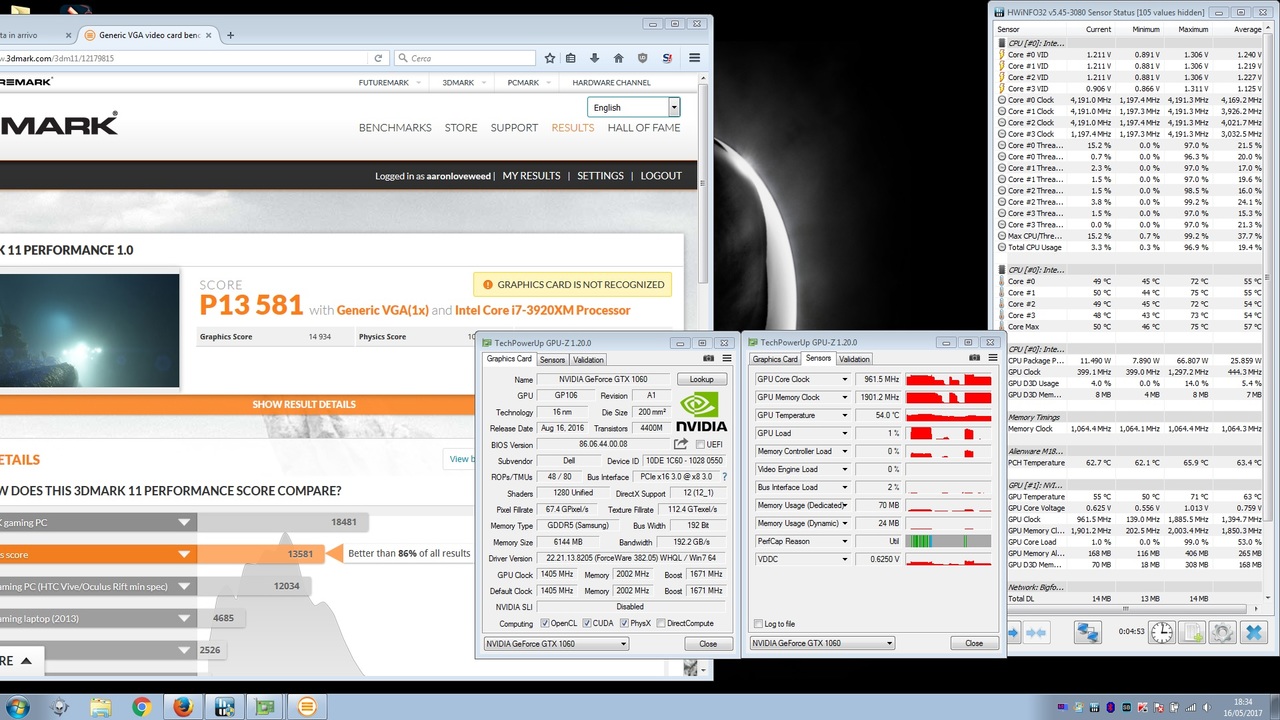Open Firefox from the taskbar

point(183,707)
